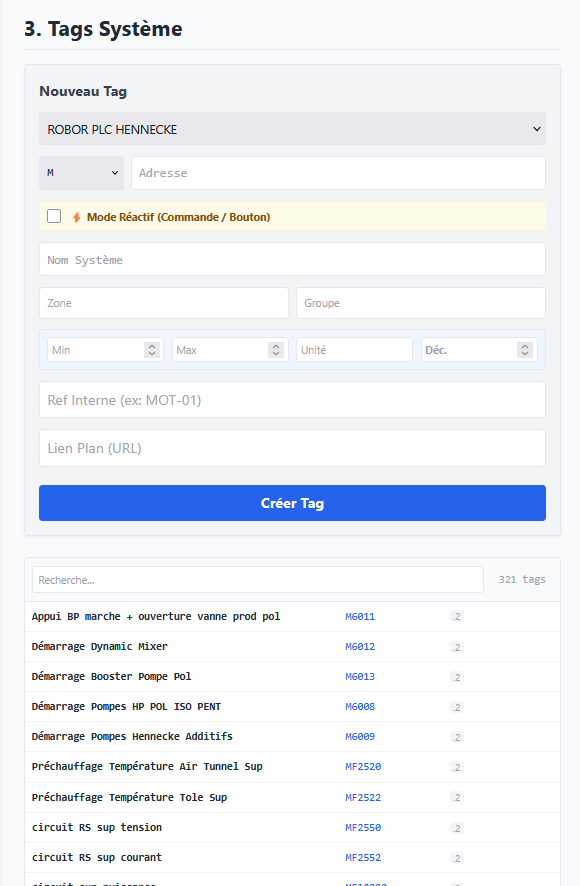Viewport: 580px width, 886px height.
Task: Open the ROBOR PLC HENNECKE dropdown
Action: coord(292,129)
